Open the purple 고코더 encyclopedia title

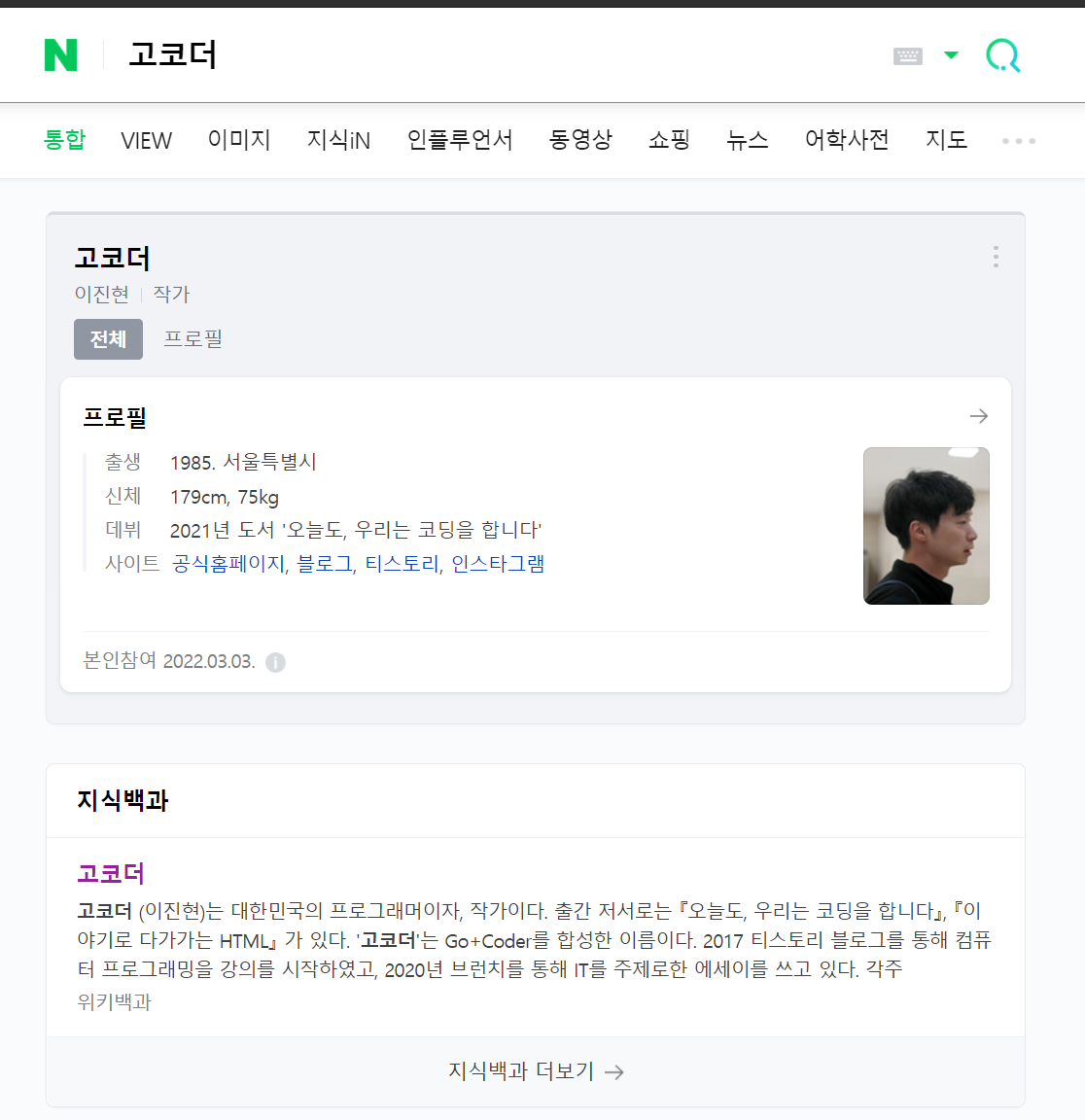click(x=111, y=873)
